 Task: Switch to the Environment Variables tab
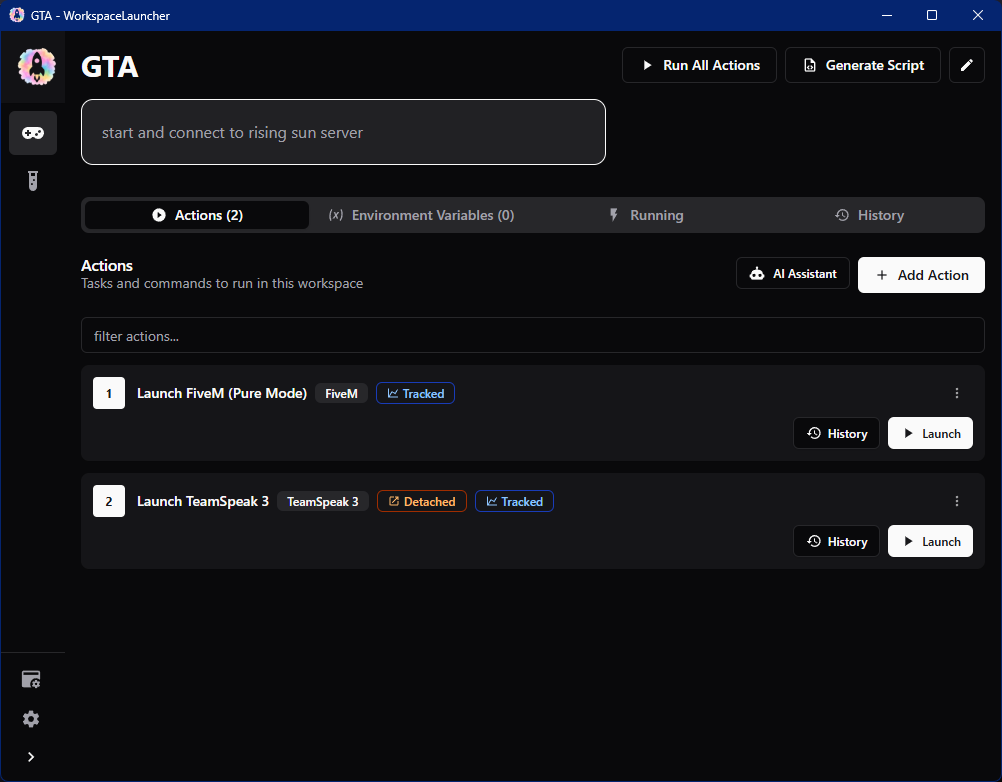pos(421,215)
